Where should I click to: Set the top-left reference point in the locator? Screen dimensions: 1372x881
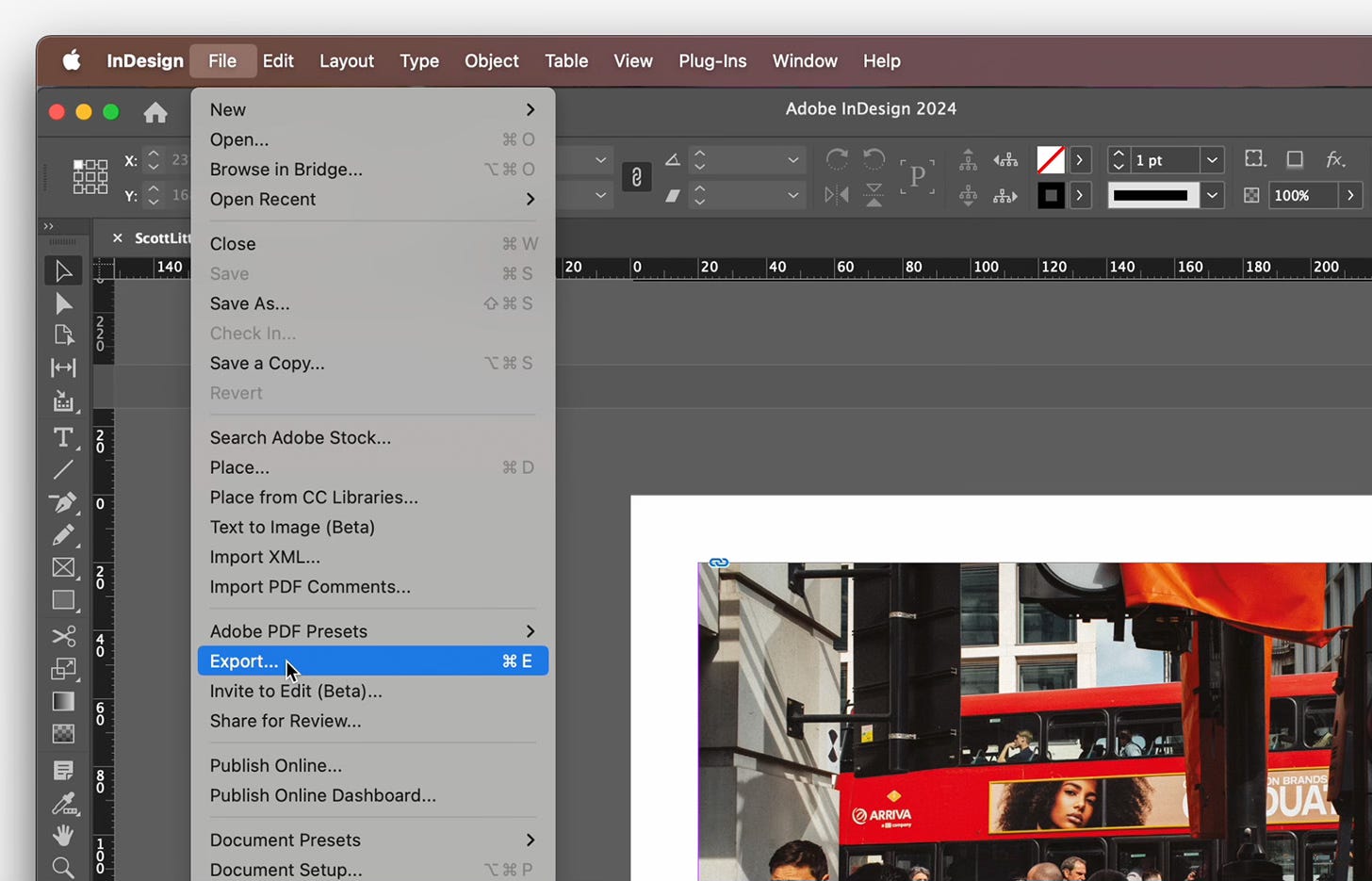(78, 165)
